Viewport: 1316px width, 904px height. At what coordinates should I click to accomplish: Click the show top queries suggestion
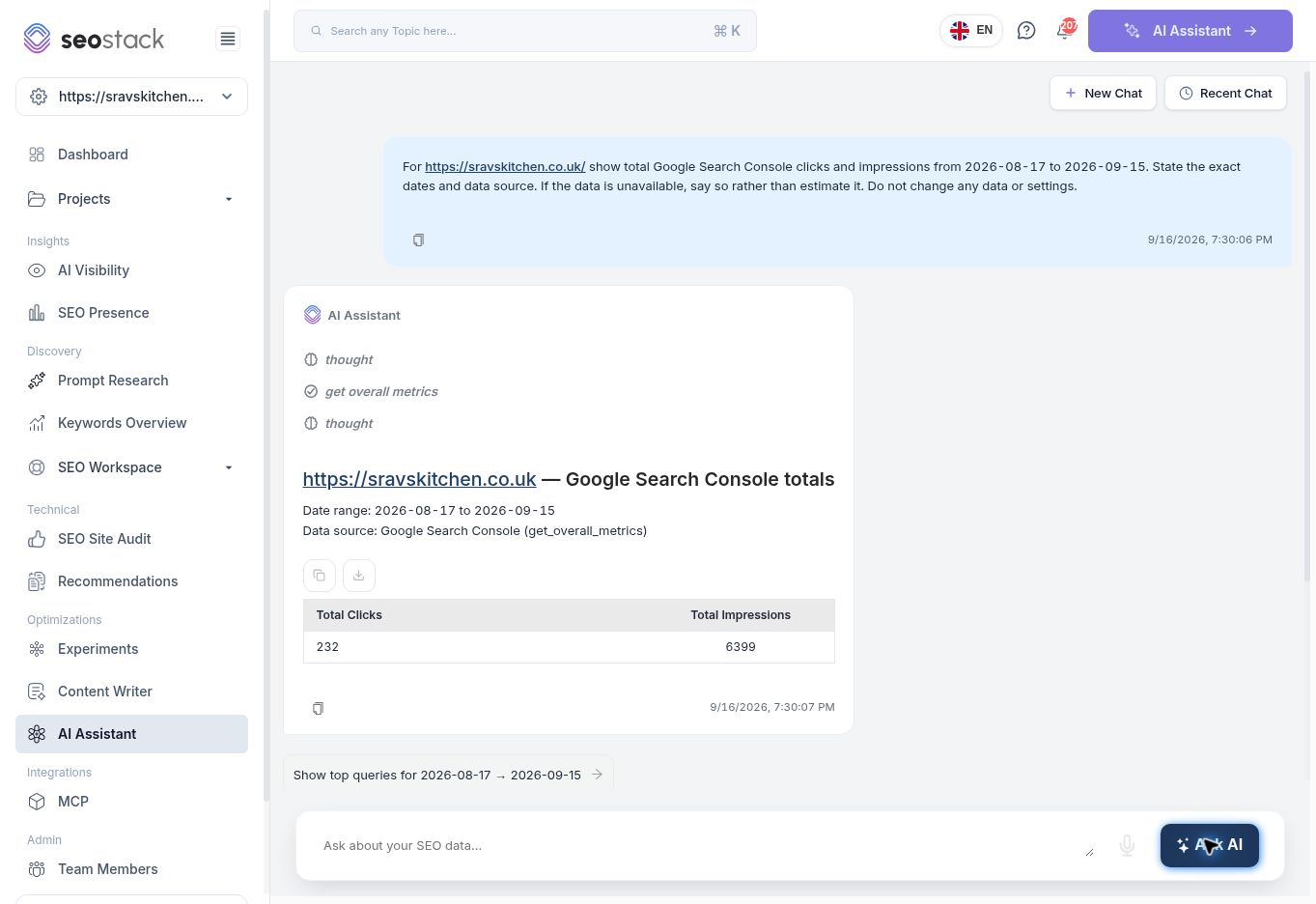pos(448,775)
